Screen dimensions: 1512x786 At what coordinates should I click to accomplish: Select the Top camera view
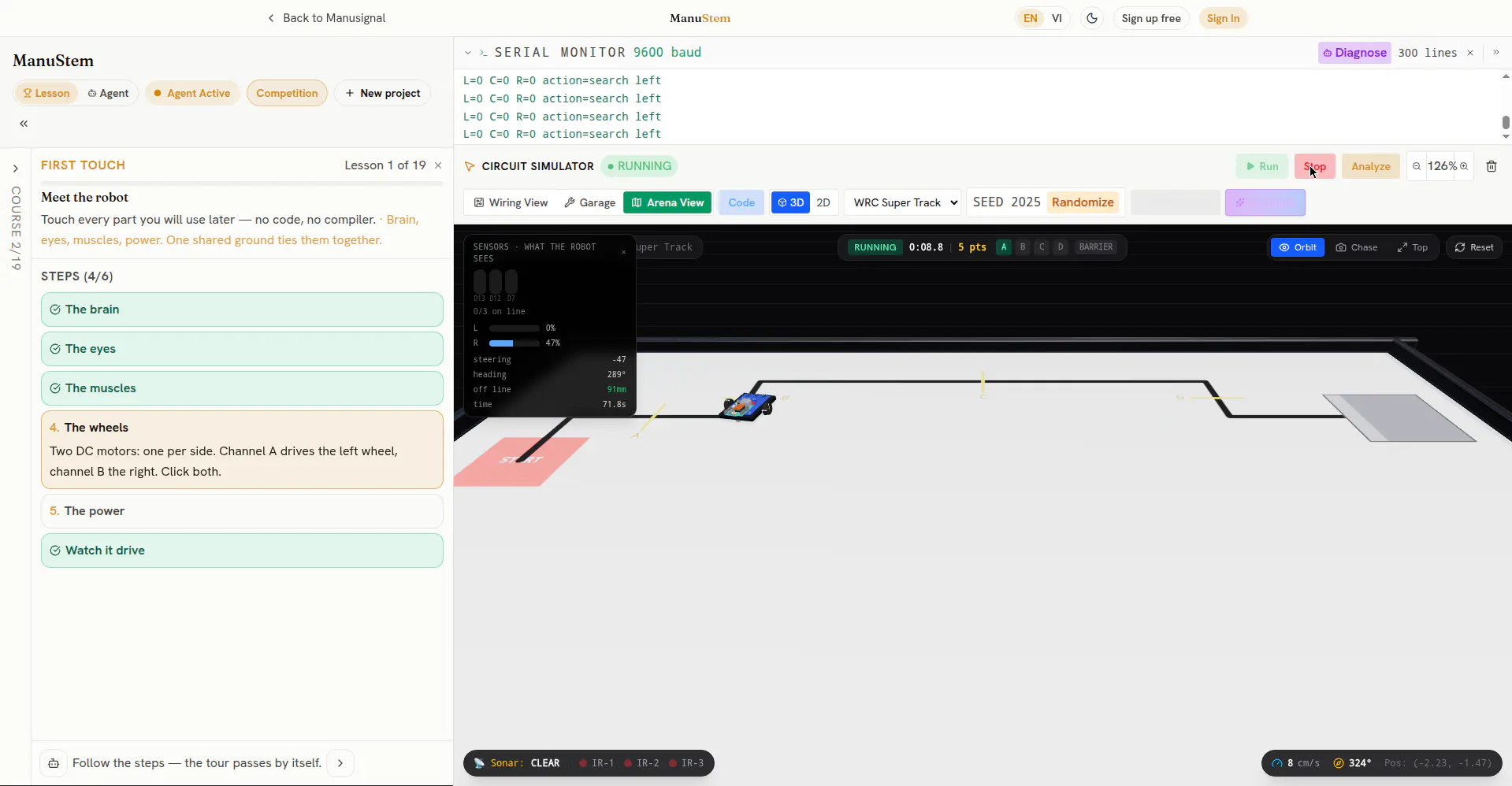point(1413,247)
